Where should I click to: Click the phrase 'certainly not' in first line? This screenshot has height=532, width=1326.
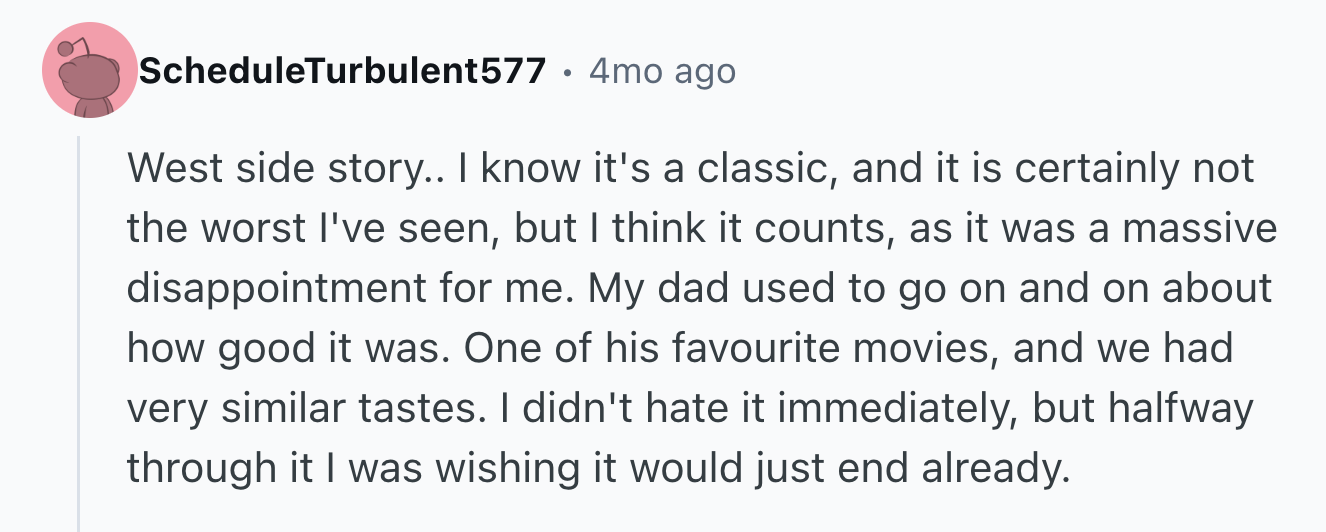pyautogui.click(x=1134, y=170)
